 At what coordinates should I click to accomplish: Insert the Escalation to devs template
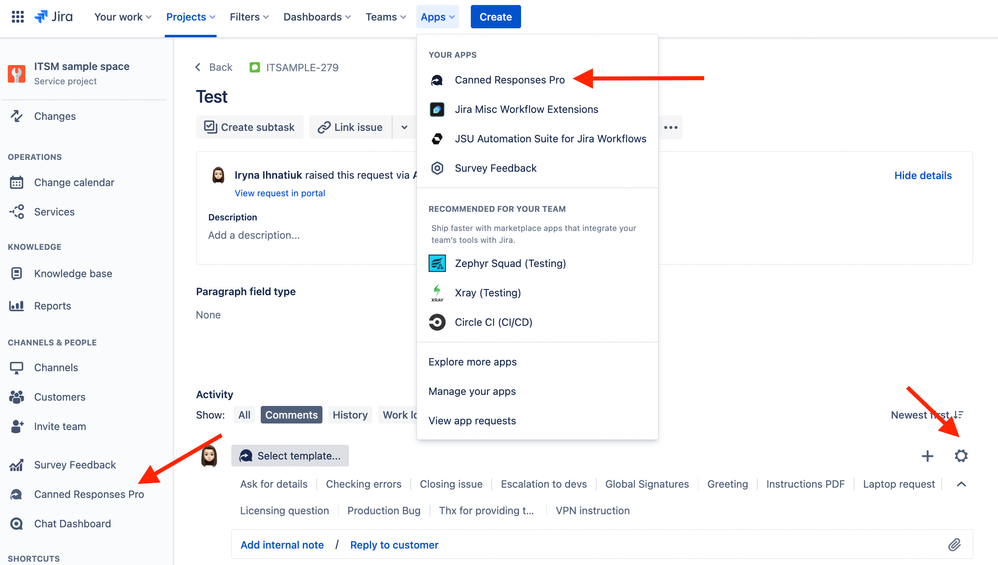point(544,484)
